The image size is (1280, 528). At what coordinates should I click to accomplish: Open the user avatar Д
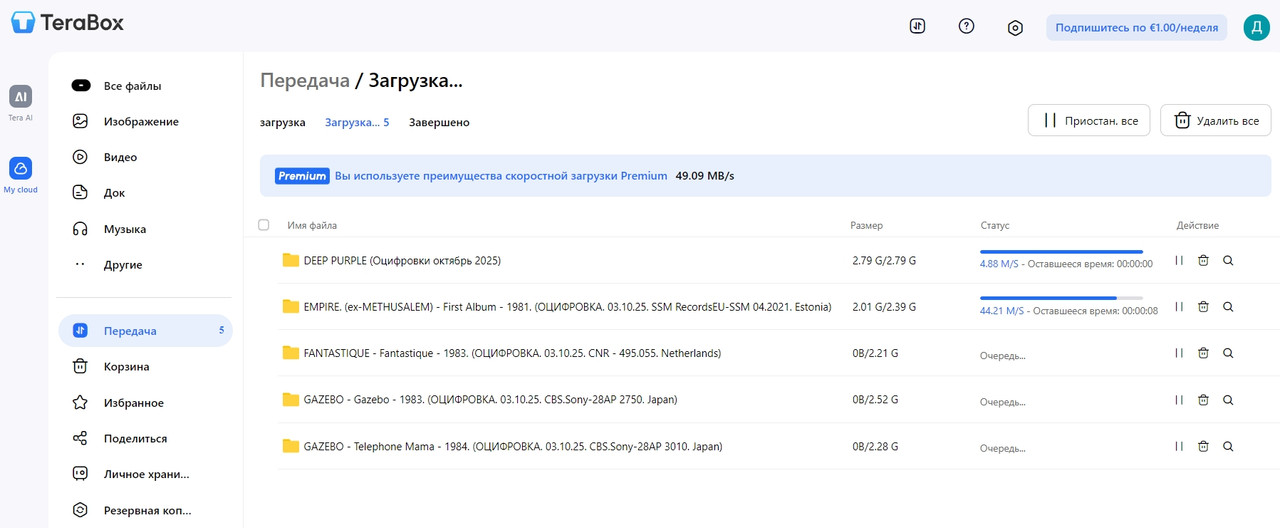1256,27
